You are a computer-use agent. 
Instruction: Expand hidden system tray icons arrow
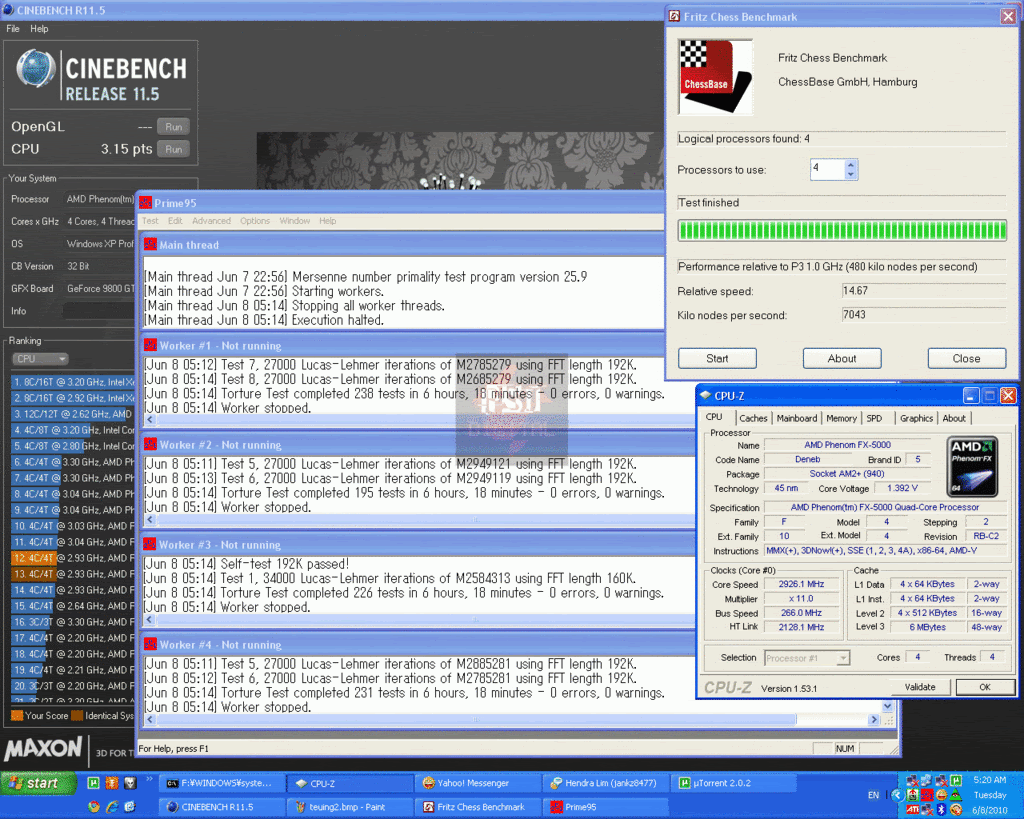point(897,795)
